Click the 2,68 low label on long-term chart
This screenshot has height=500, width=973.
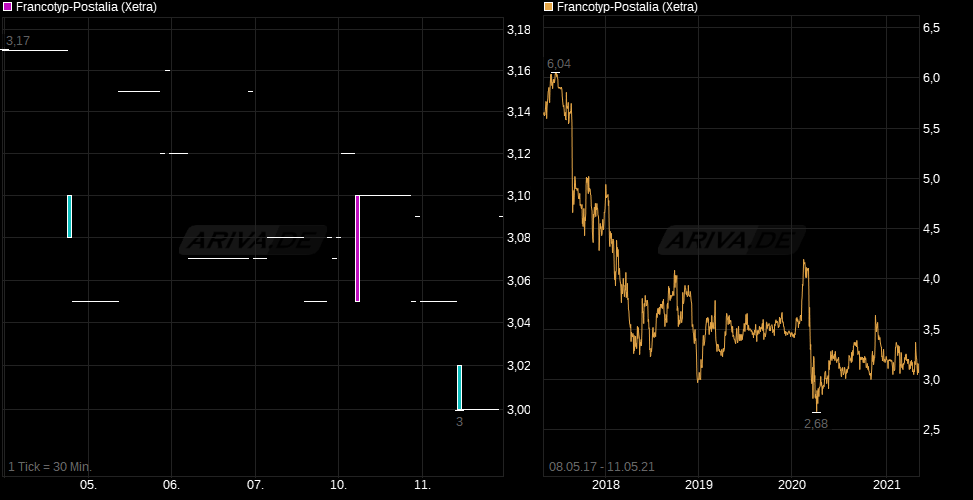click(816, 423)
